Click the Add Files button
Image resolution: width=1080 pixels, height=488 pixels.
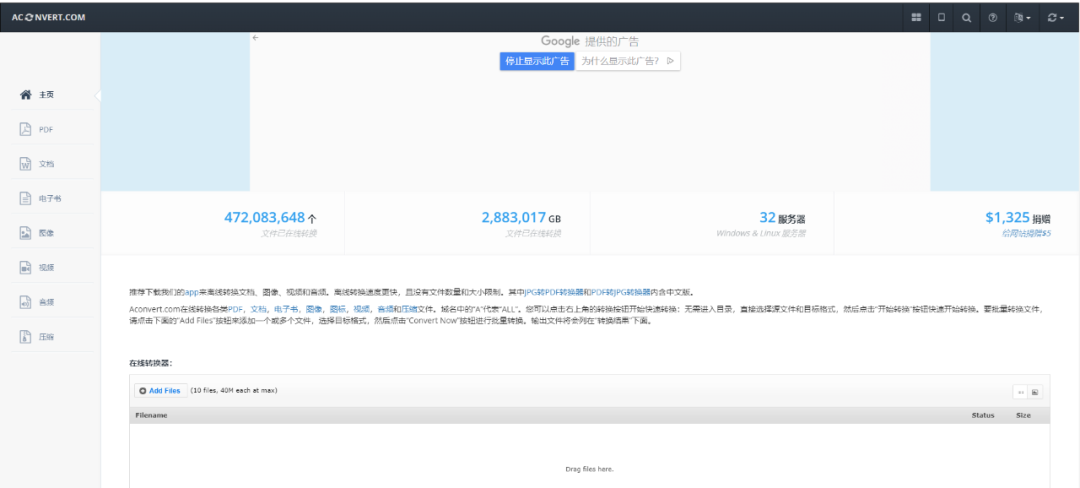click(x=160, y=390)
